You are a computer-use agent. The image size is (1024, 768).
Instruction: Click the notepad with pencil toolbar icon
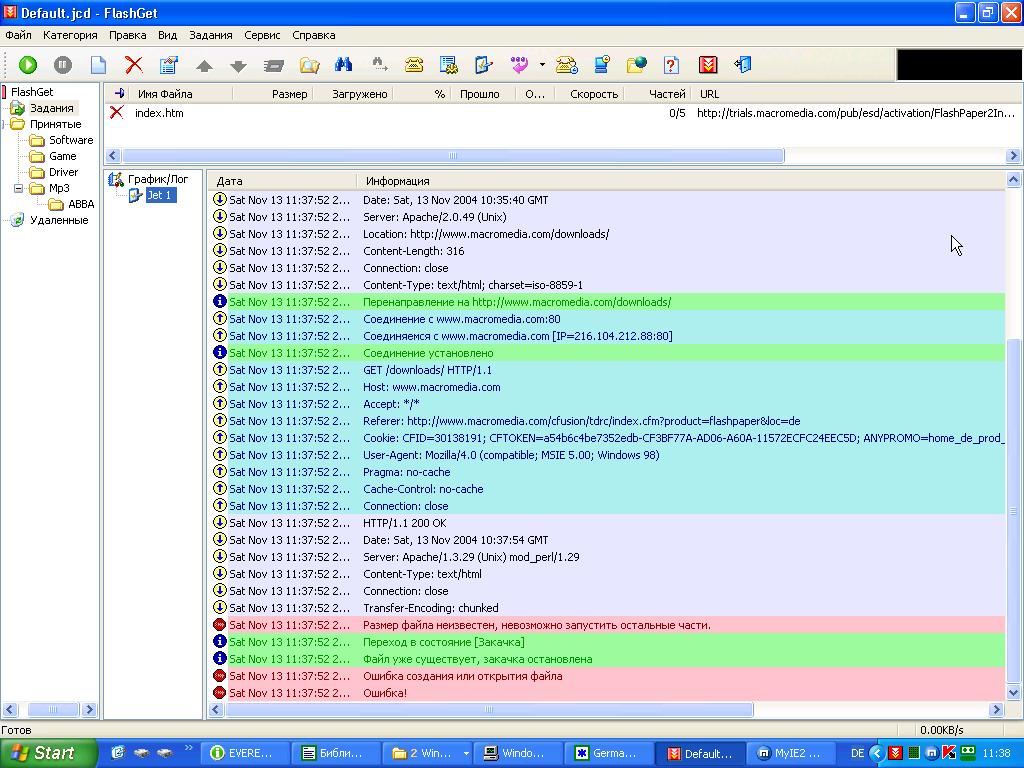pos(483,65)
